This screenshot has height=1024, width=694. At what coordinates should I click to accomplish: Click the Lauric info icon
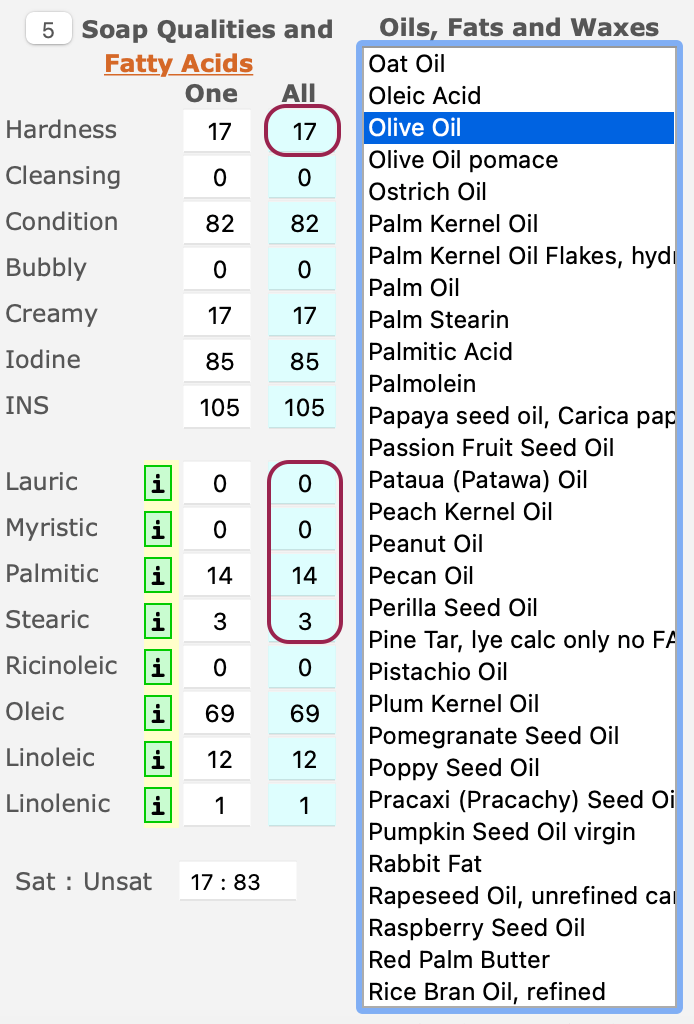click(x=158, y=483)
